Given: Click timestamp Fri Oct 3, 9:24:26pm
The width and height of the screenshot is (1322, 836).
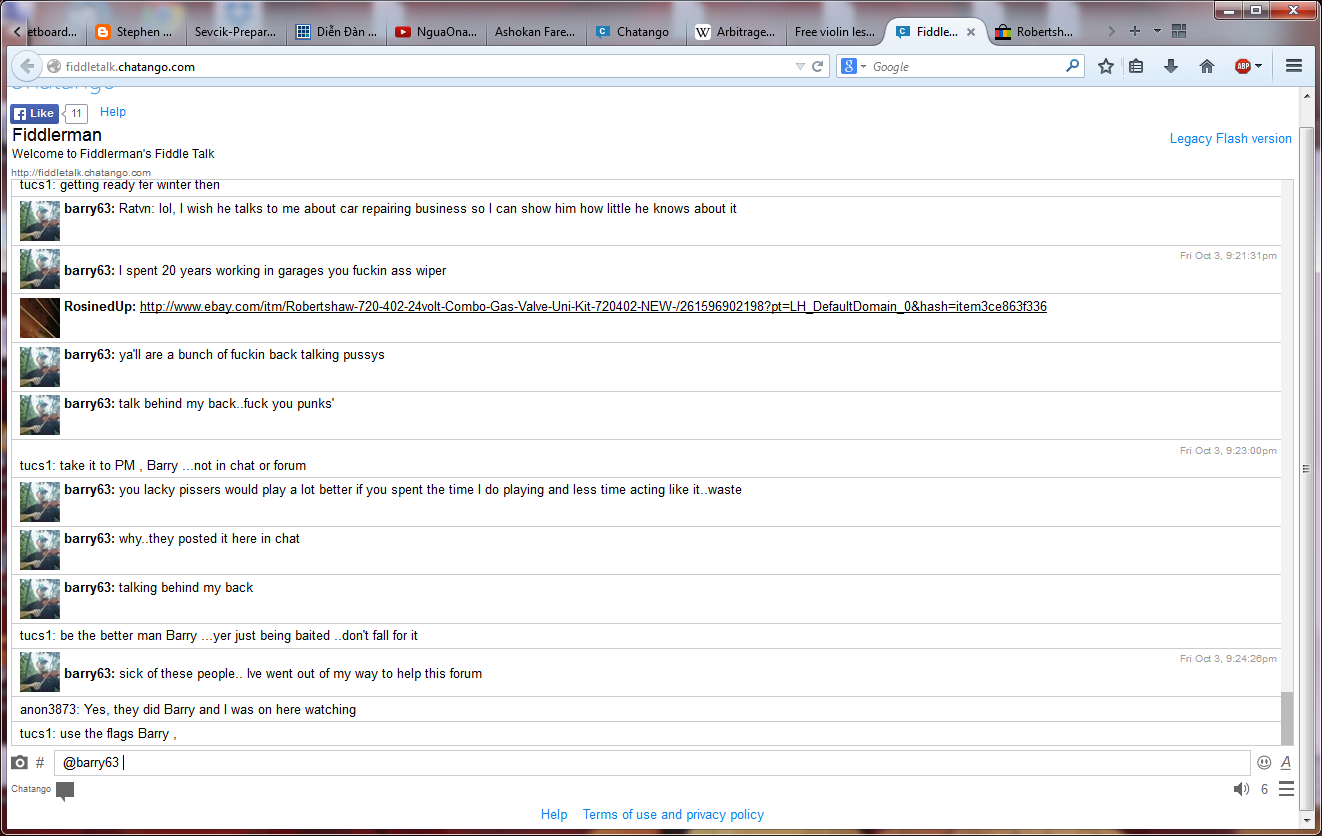Looking at the screenshot, I should 1228,659.
